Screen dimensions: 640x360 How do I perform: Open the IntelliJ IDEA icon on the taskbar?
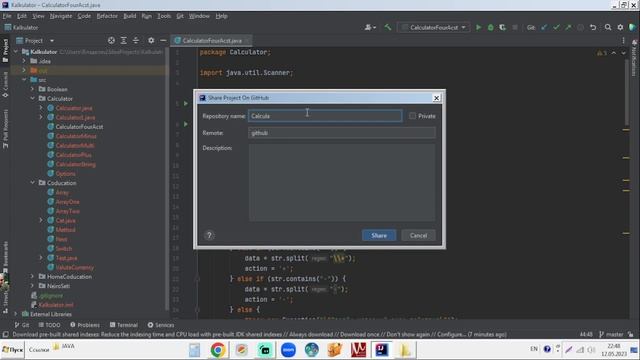coord(382,350)
